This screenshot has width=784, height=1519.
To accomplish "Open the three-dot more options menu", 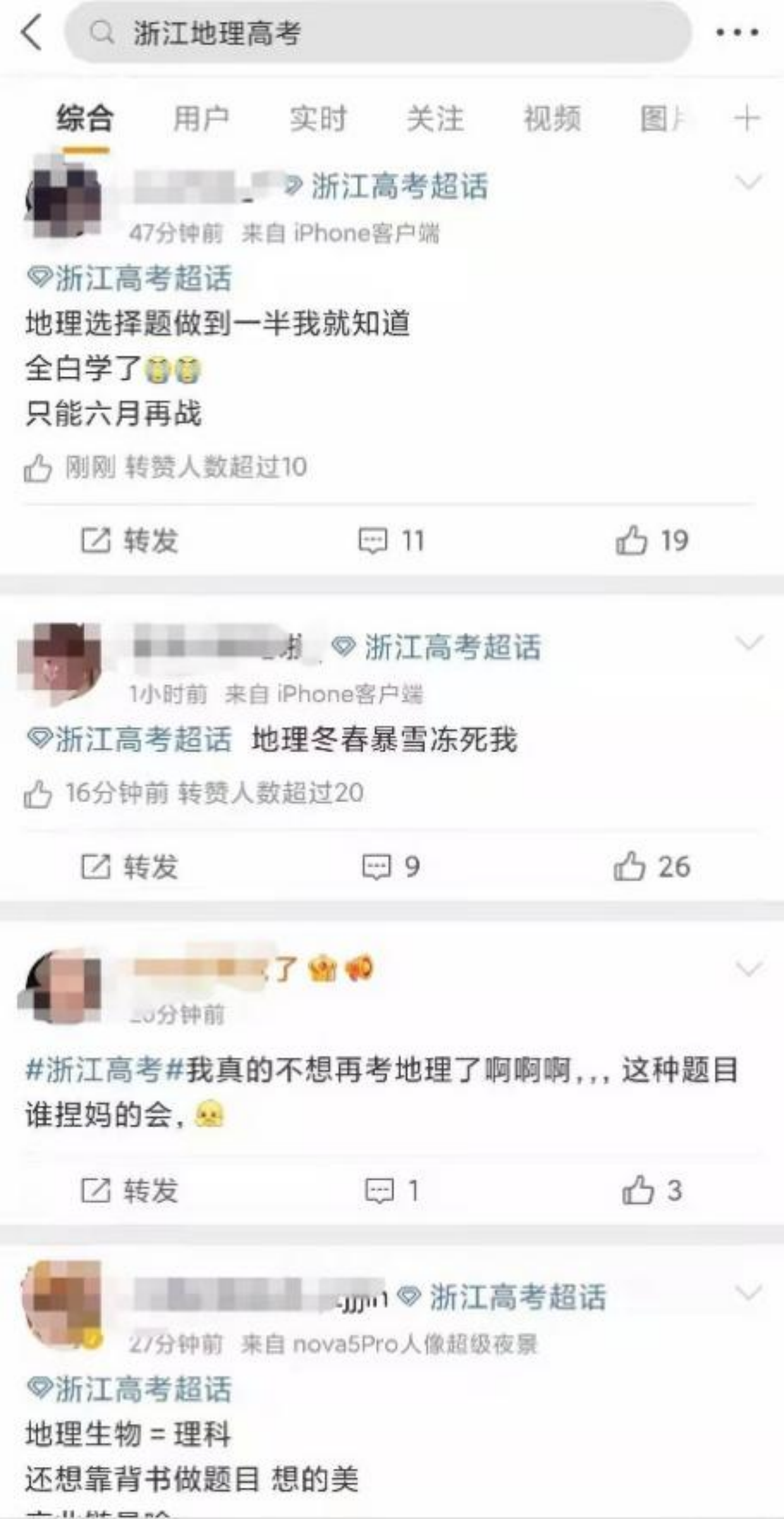I will click(x=737, y=32).
